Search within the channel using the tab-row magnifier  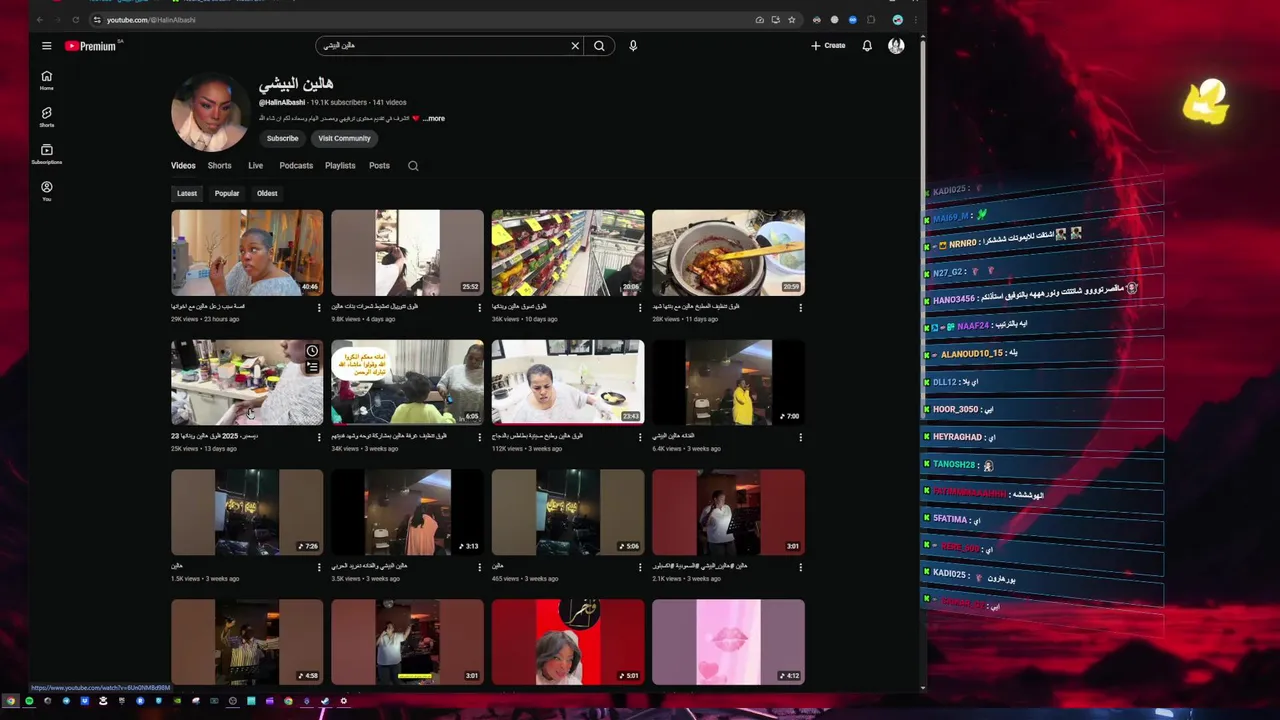[x=413, y=166]
